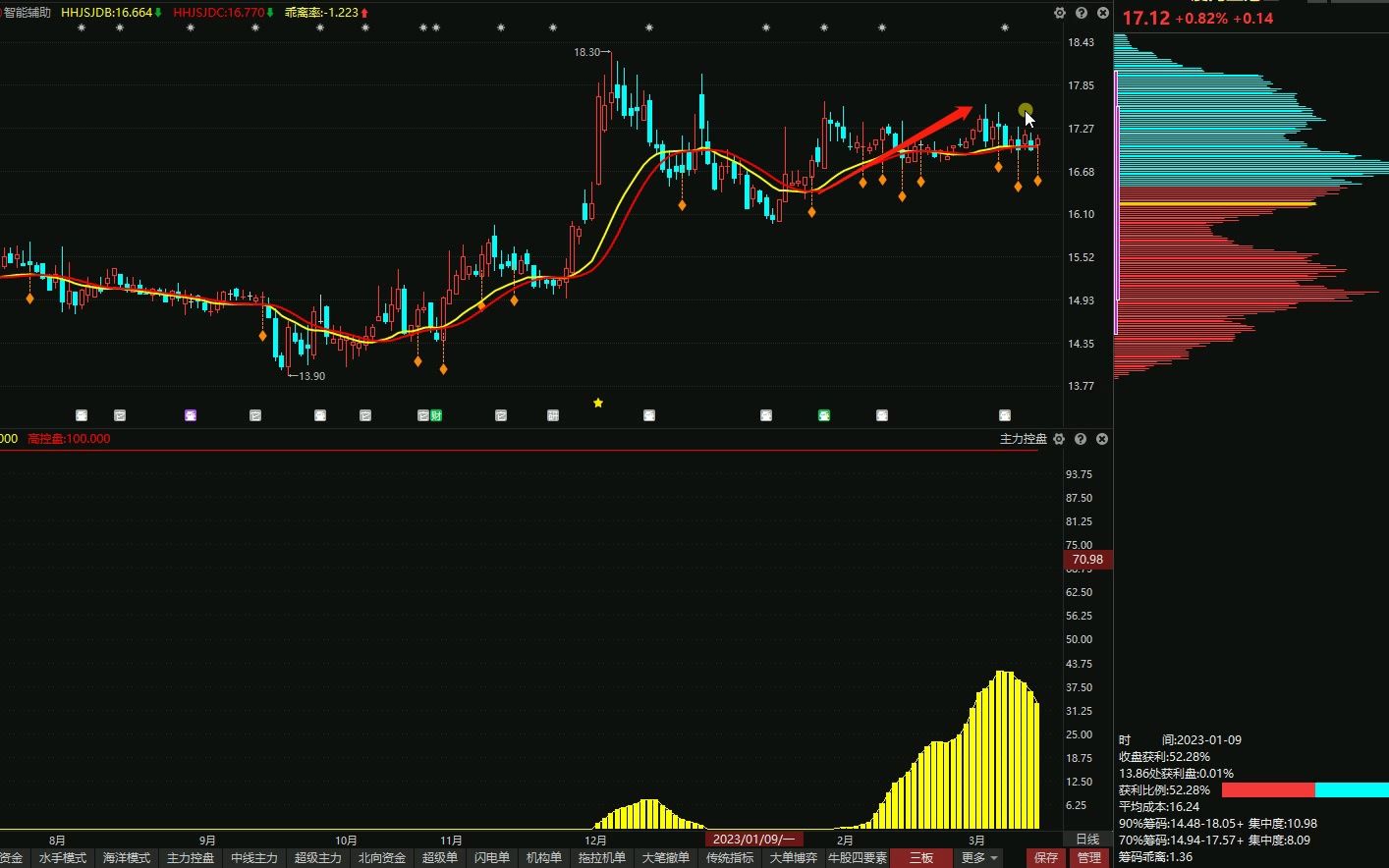The width and height of the screenshot is (1389, 868).
Task: Click the 筹码乖离:1.36 line
Action: coord(1155,857)
